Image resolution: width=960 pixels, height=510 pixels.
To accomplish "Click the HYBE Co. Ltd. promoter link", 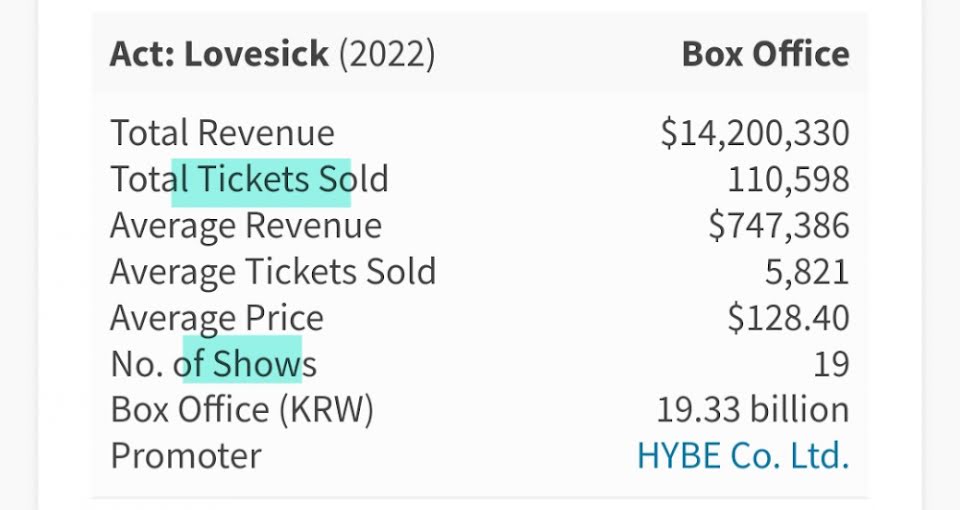I will coord(742,456).
